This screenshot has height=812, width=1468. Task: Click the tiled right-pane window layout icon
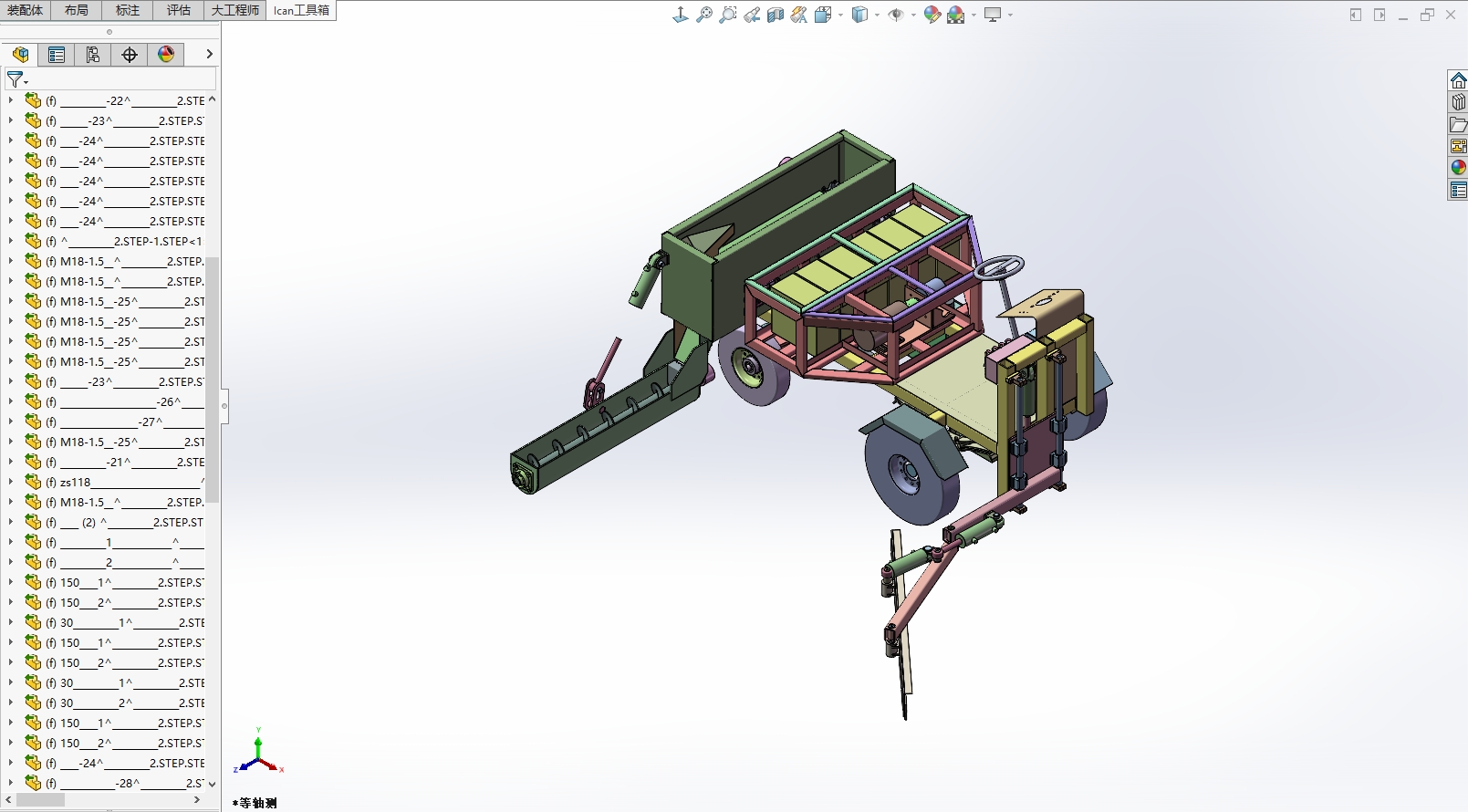click(1380, 15)
